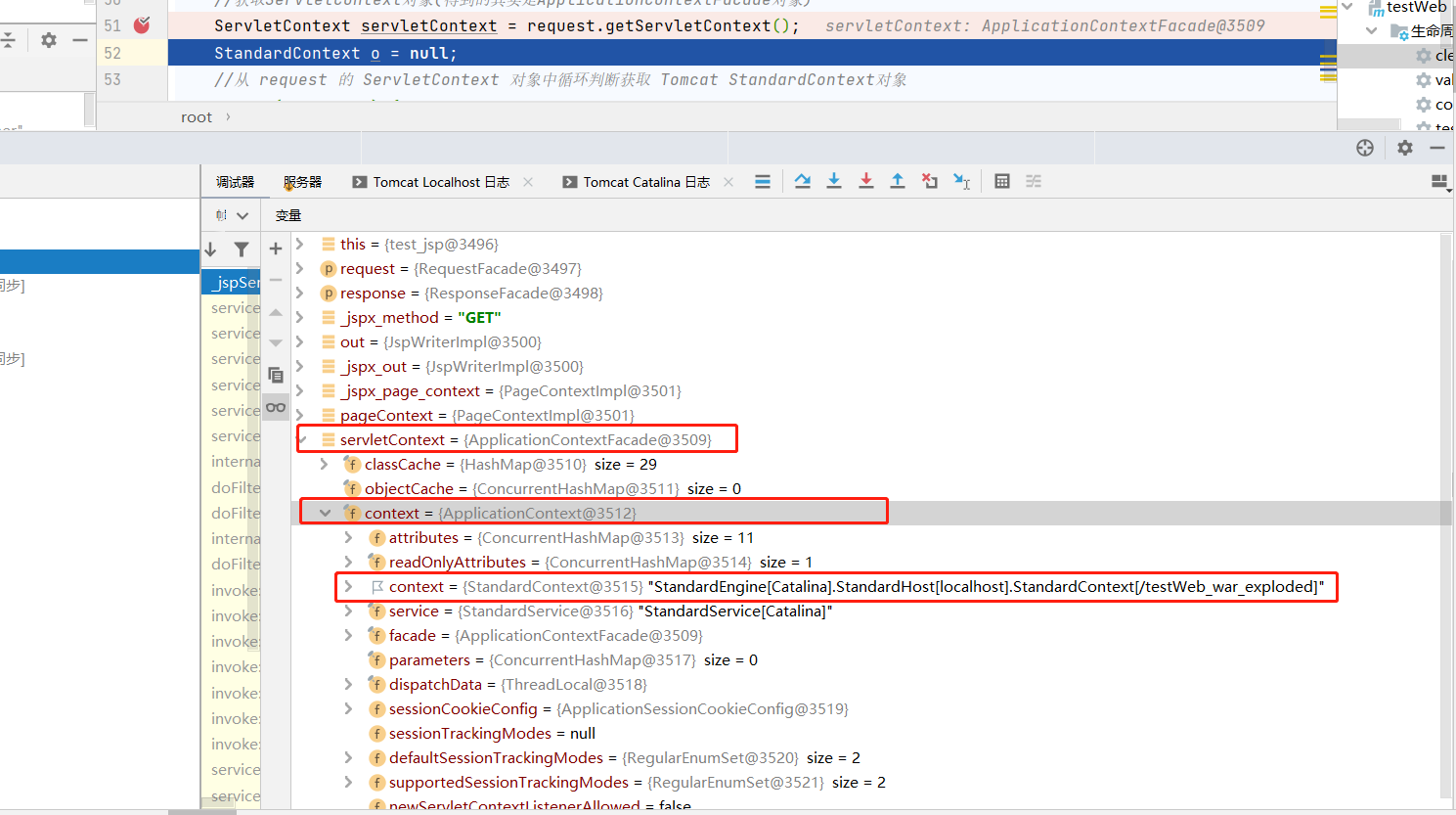Expand the classCache HashMap node

pyautogui.click(x=325, y=465)
